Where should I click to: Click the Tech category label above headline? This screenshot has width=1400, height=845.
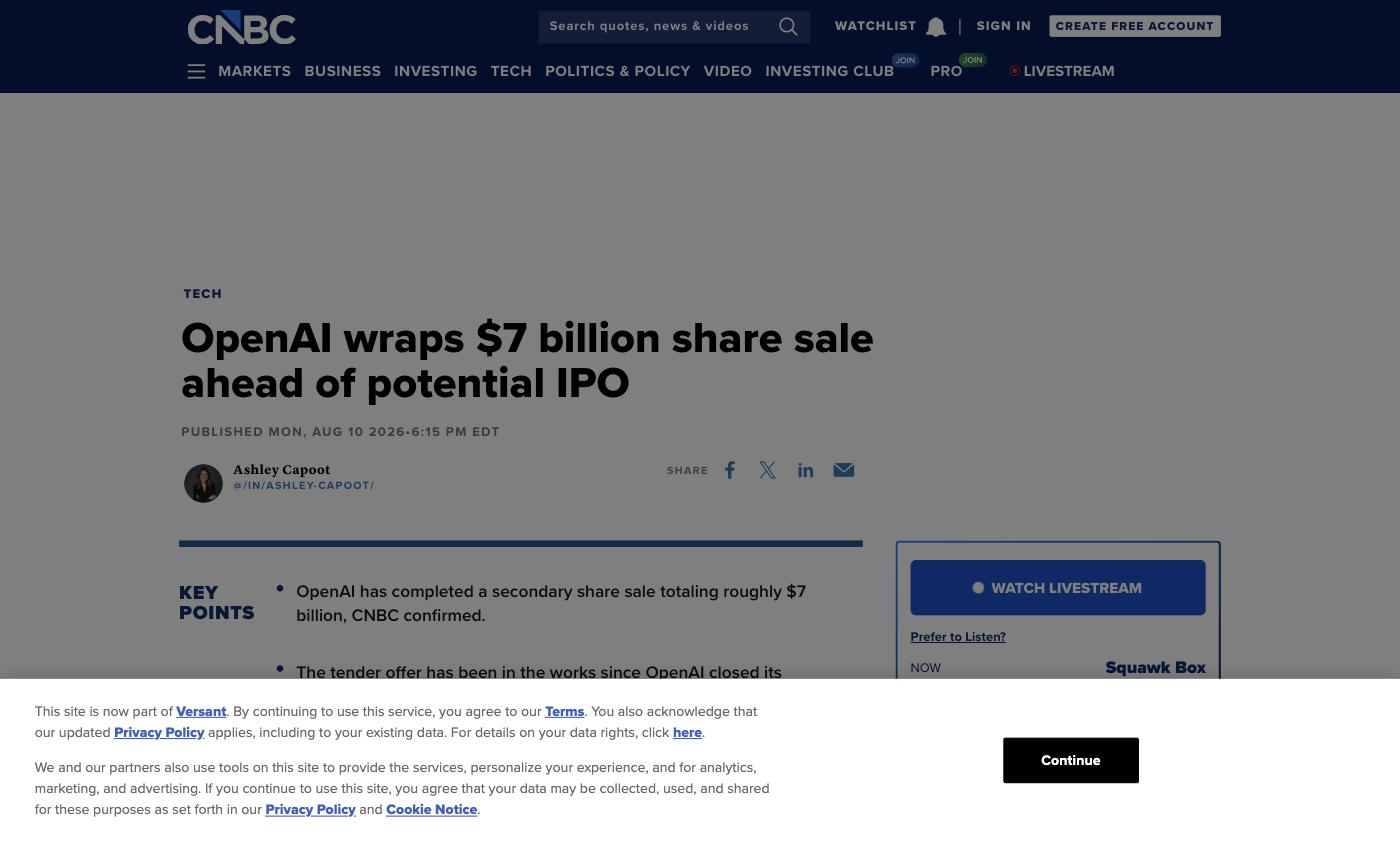(202, 294)
